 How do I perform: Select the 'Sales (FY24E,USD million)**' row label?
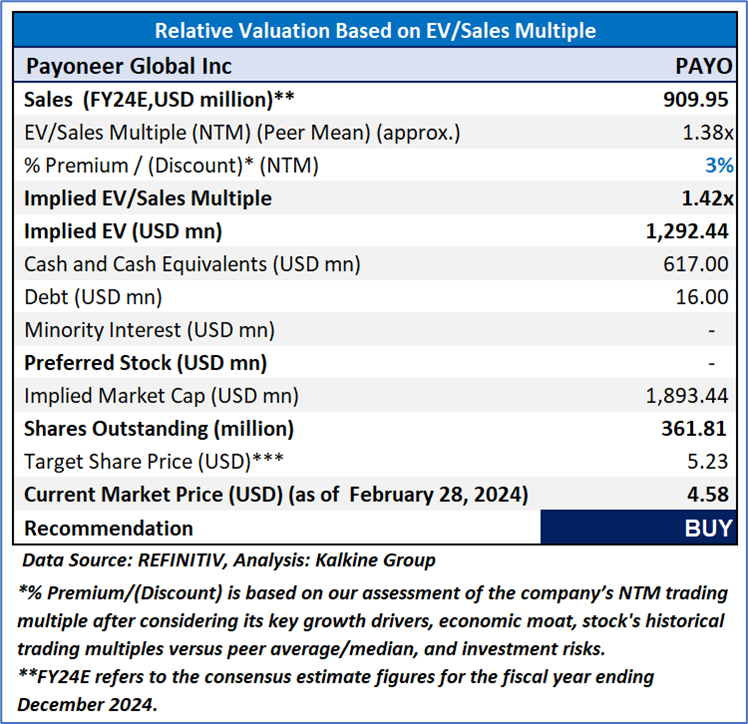[x=159, y=100]
